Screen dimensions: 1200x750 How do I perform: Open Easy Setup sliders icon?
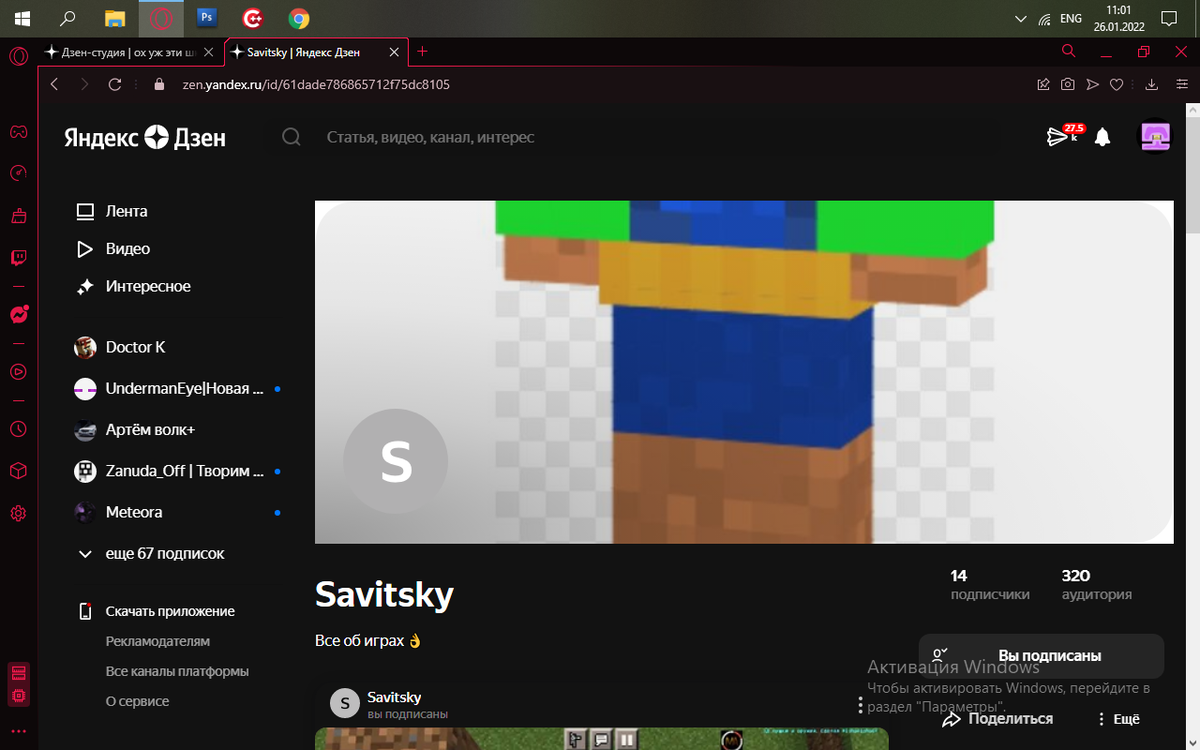[1182, 85]
